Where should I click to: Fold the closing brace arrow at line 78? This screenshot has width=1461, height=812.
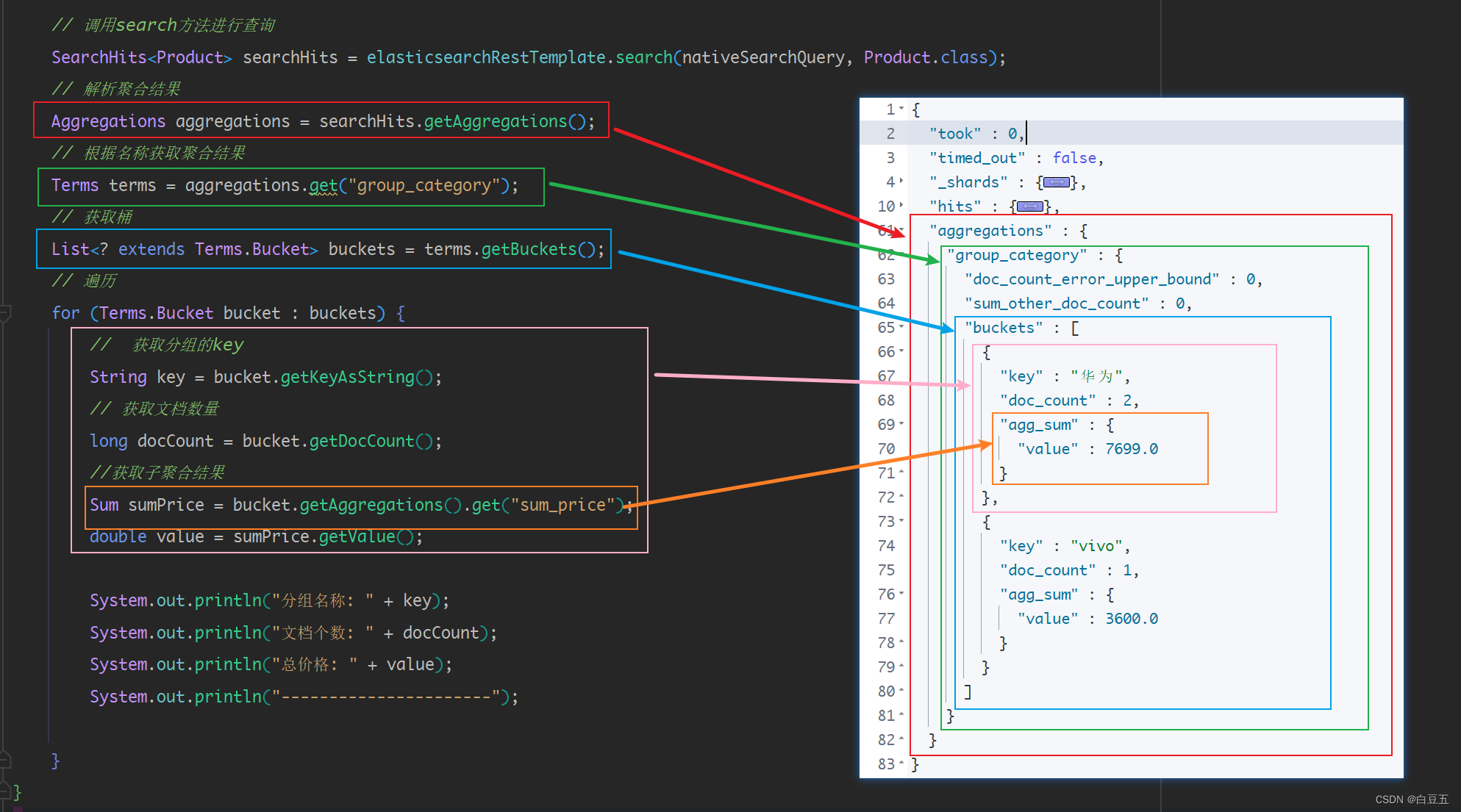(x=902, y=642)
